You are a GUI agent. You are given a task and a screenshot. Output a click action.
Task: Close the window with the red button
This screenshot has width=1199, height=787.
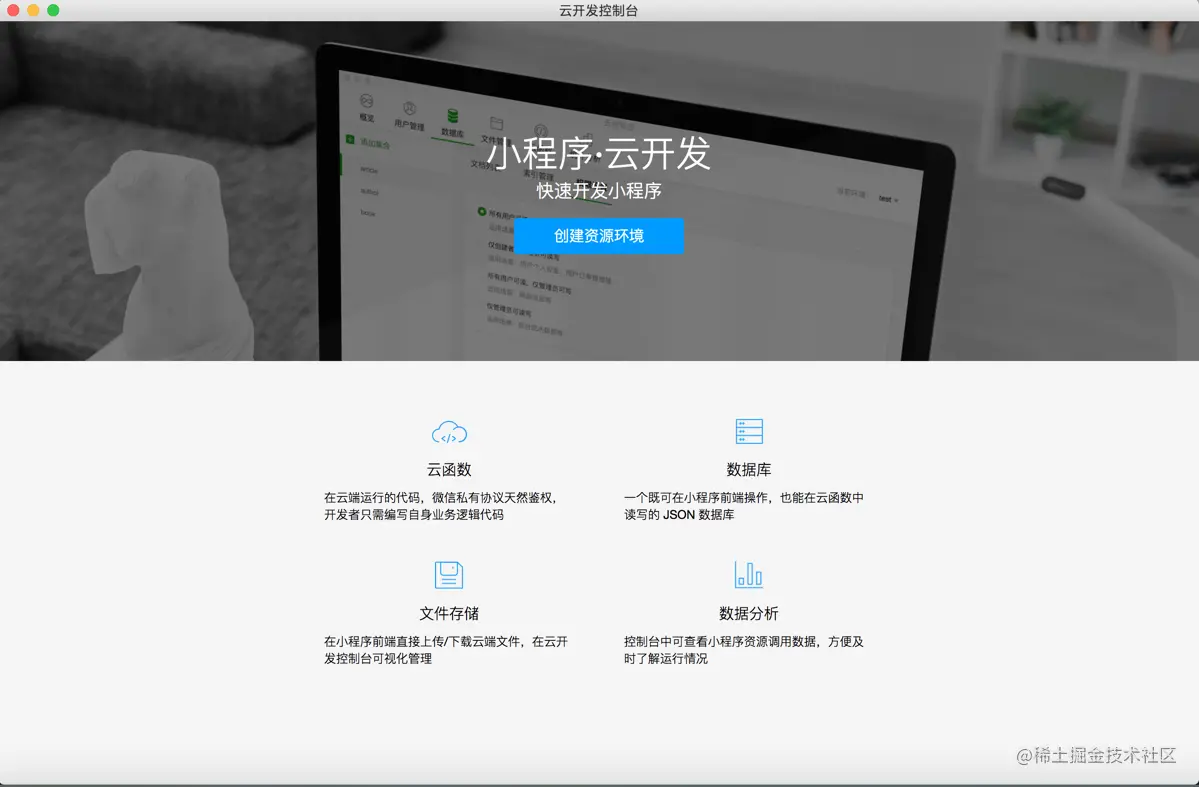pyautogui.click(x=13, y=10)
